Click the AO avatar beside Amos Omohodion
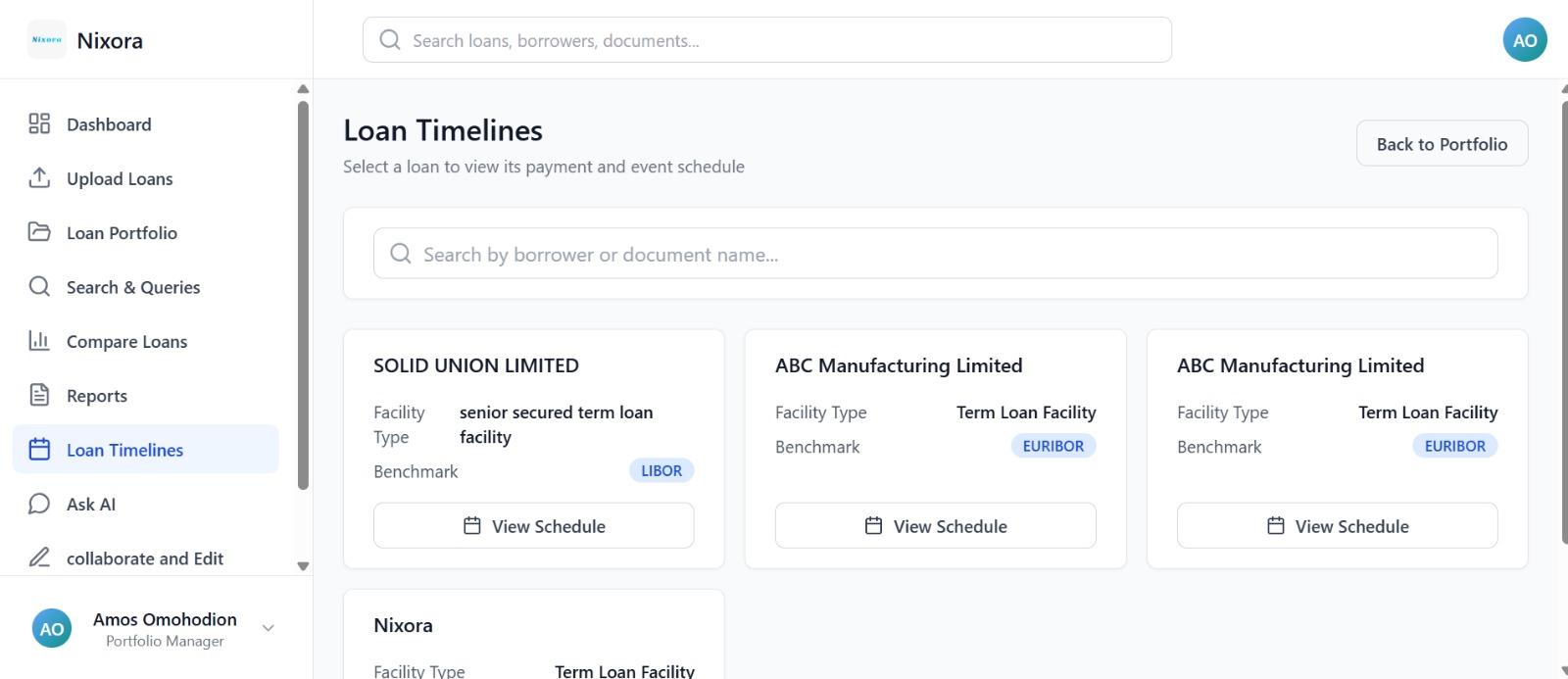This screenshot has height=679, width=1568. pyautogui.click(x=52, y=629)
